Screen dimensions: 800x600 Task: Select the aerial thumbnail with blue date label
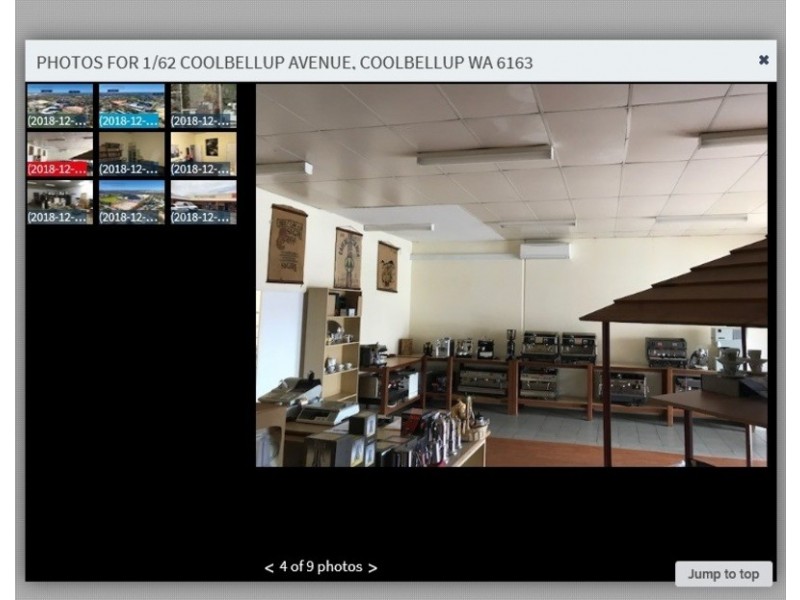coord(131,106)
